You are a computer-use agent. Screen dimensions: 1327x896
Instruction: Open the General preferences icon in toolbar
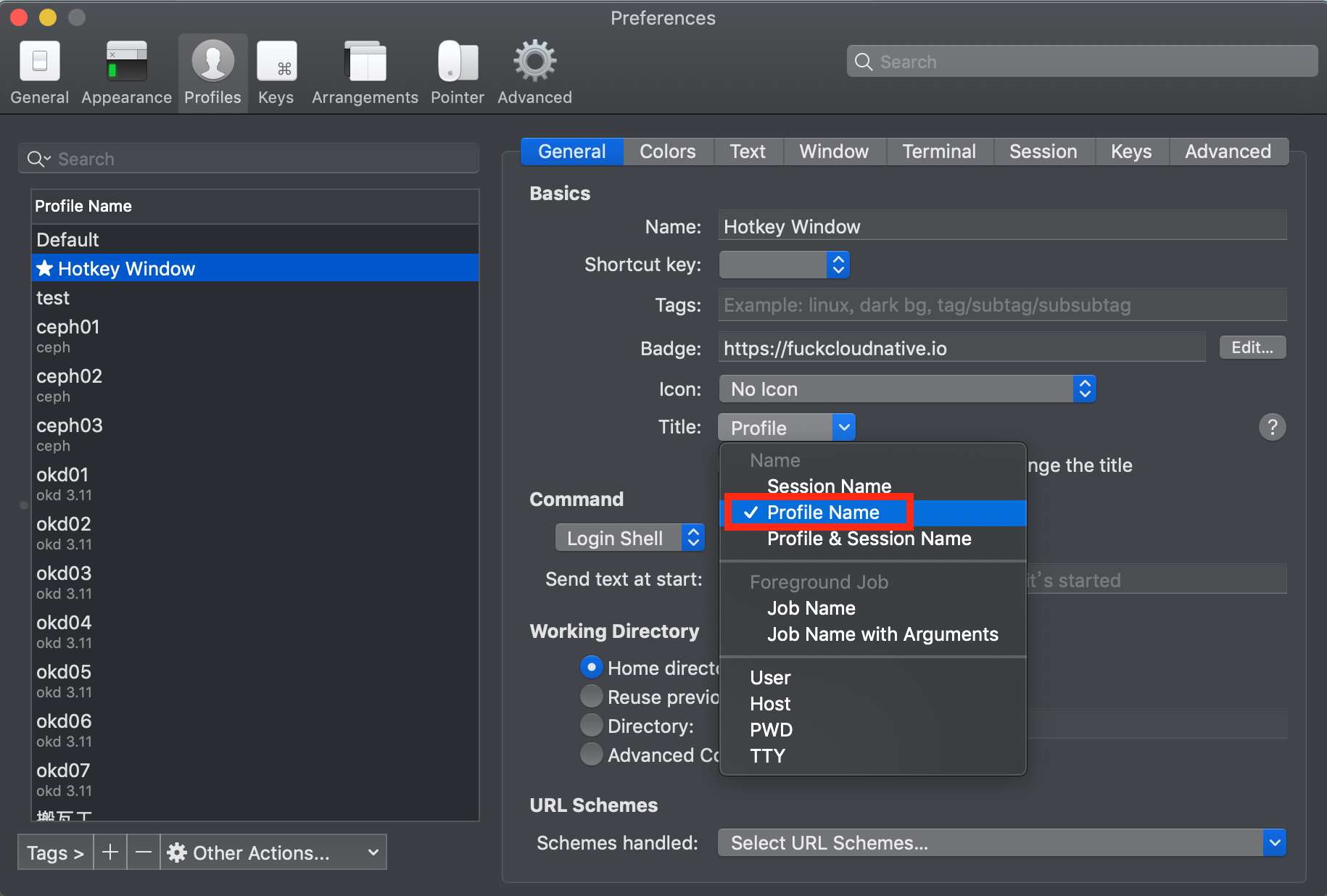coord(40,73)
